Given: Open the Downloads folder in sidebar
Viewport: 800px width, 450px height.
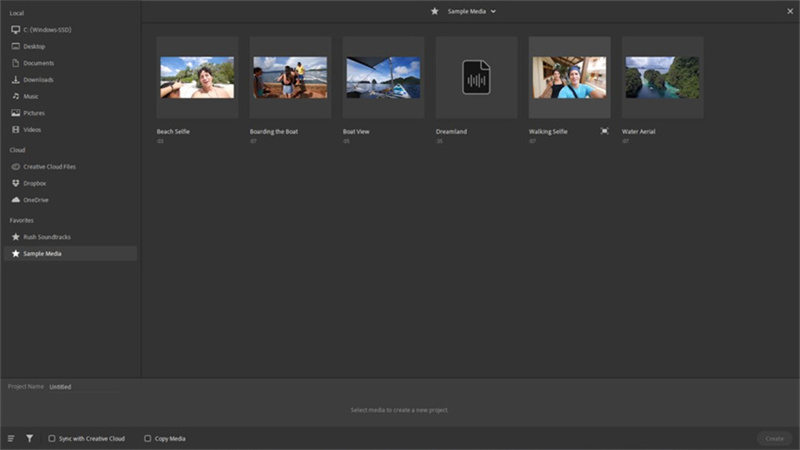Looking at the screenshot, I should point(38,80).
